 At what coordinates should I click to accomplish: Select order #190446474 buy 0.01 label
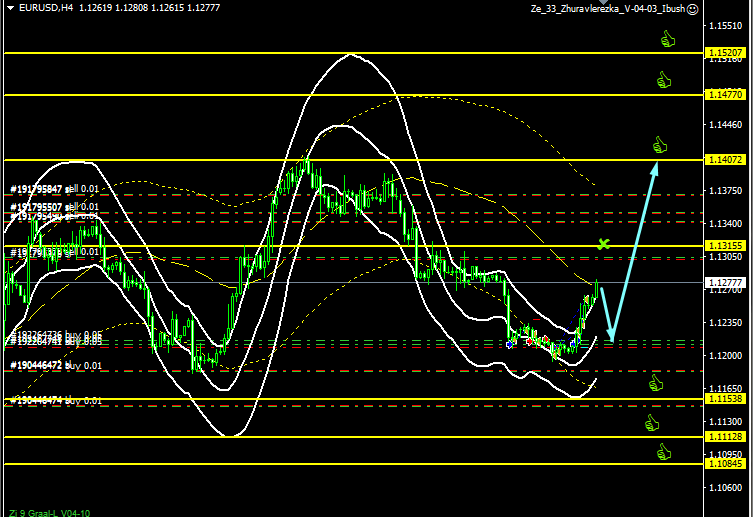pyautogui.click(x=56, y=400)
